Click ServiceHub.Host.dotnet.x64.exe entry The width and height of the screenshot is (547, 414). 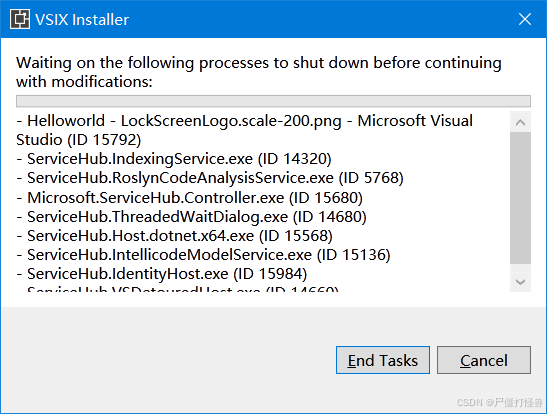click(x=174, y=236)
